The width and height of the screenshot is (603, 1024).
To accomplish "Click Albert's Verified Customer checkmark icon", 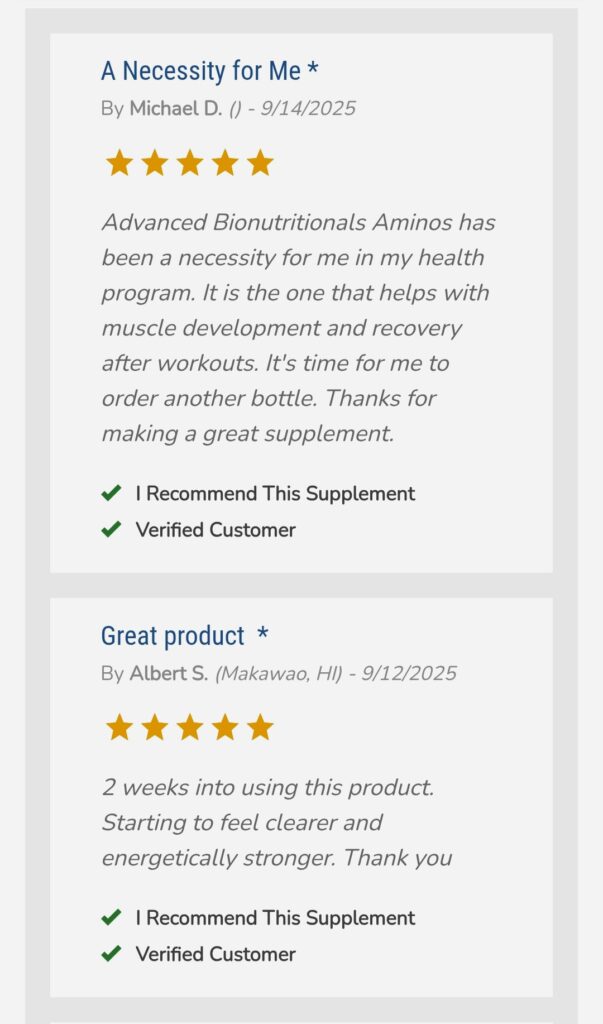I will point(111,953).
